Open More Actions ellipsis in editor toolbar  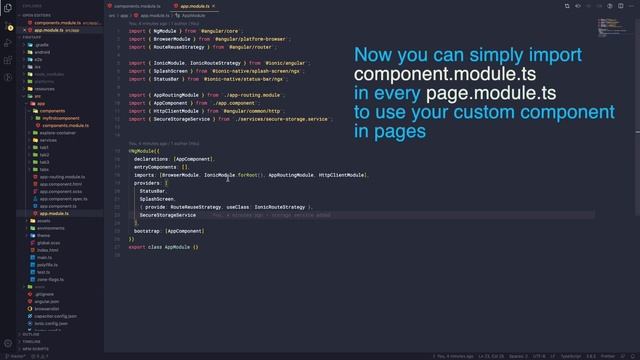631,6
